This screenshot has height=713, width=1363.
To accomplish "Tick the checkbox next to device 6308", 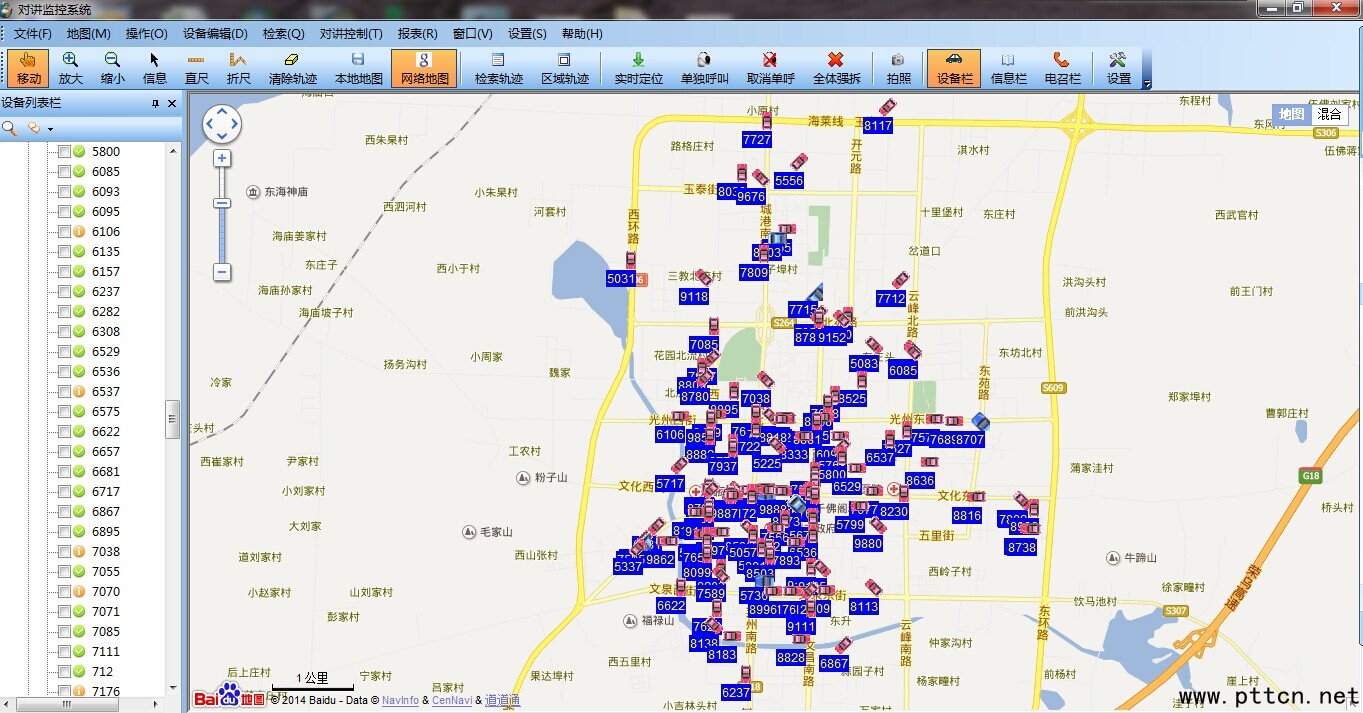I will 64,332.
